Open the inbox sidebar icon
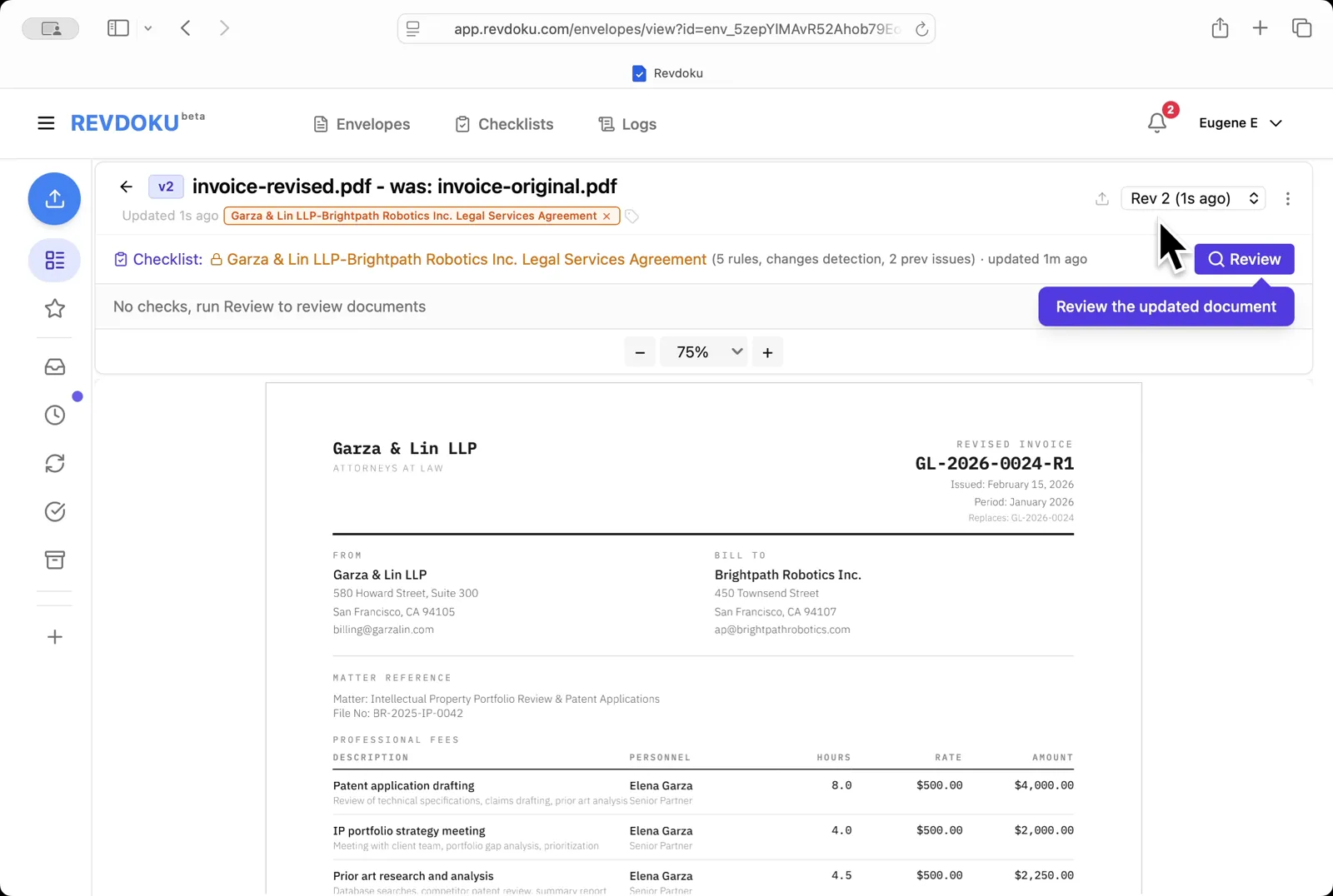This screenshot has height=896, width=1333. click(x=54, y=366)
